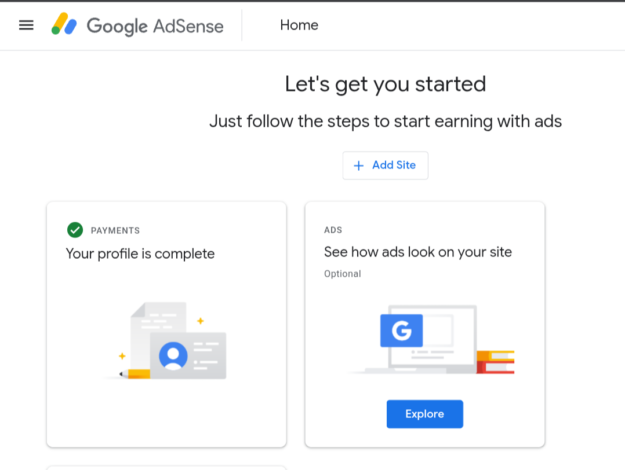This screenshot has width=625, height=470.
Task: Click the 'Let's get you started' heading
Action: (385, 84)
